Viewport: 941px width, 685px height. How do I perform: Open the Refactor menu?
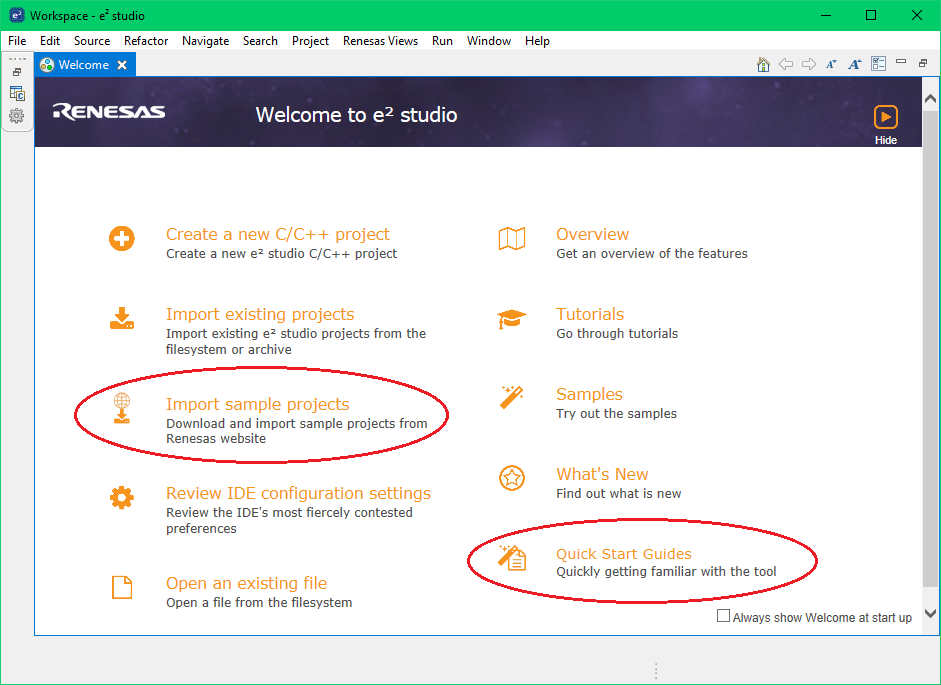(x=146, y=41)
